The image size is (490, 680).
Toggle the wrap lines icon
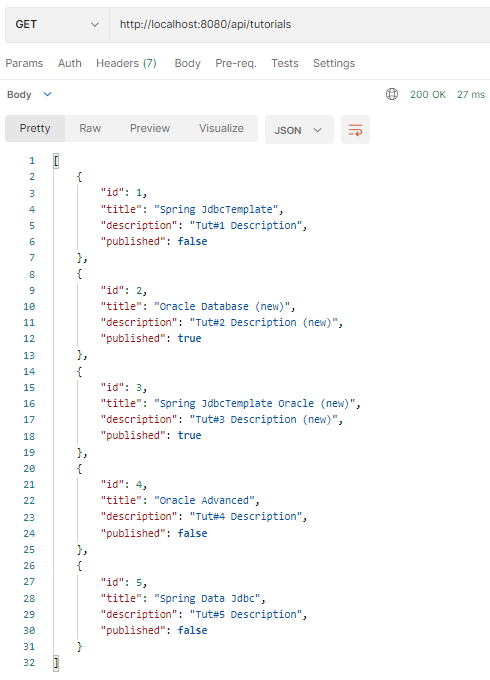click(x=355, y=130)
